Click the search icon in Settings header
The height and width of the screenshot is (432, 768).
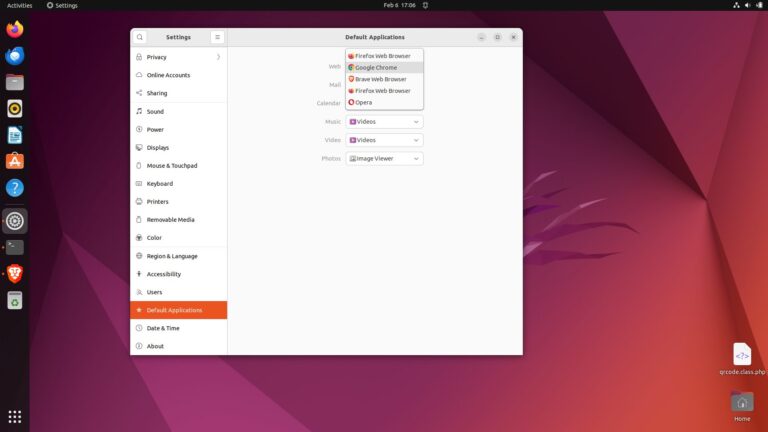click(140, 37)
